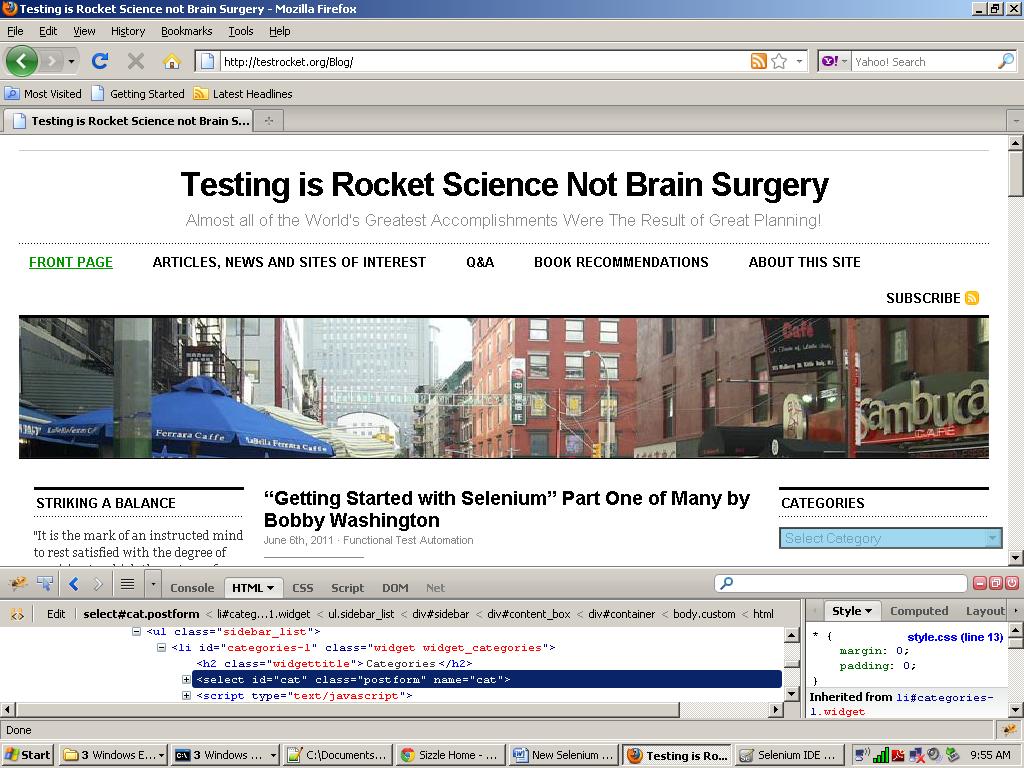Screen dimensions: 1024x768
Task: Open the History menu
Action: (128, 31)
